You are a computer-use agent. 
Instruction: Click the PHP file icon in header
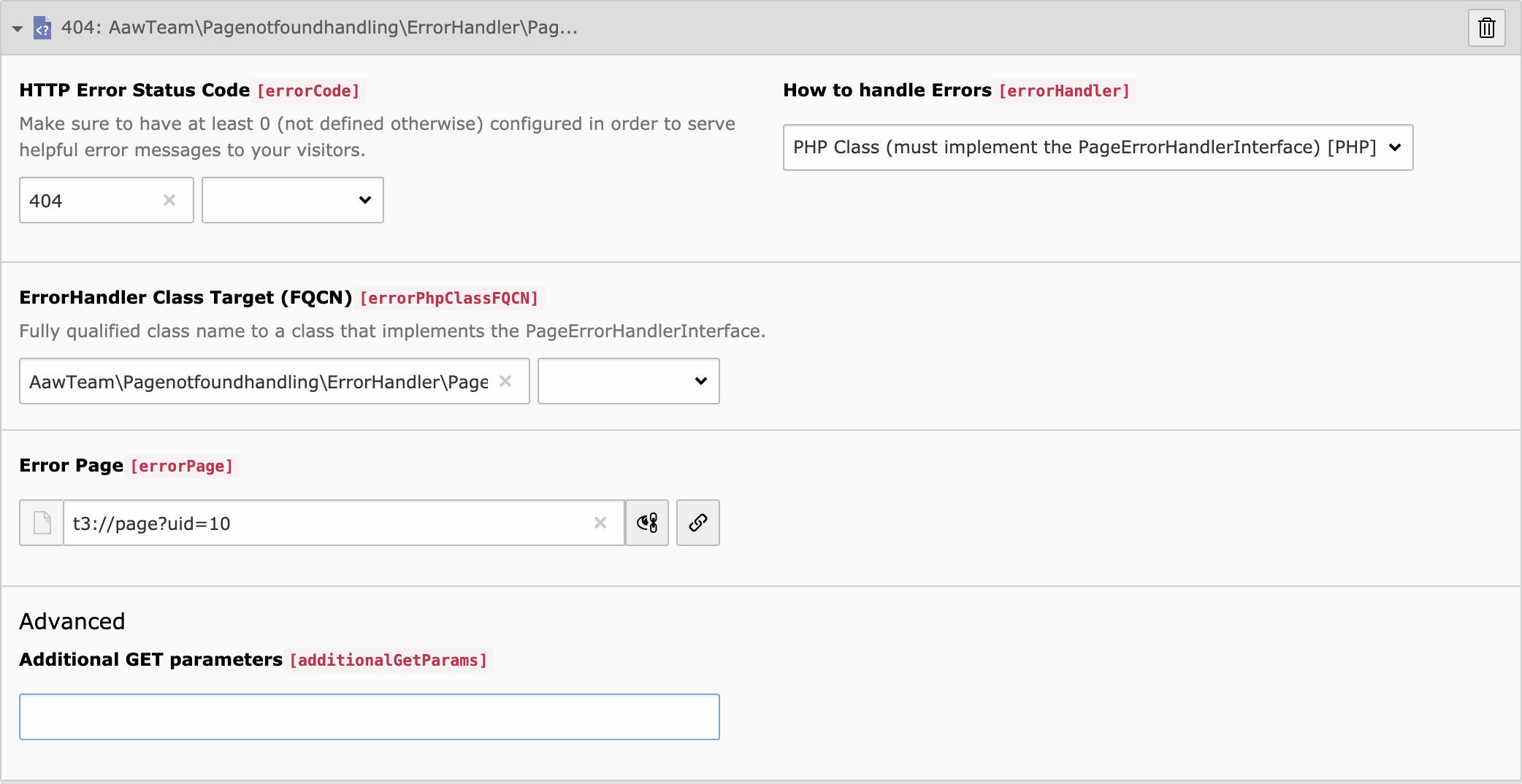coord(42,28)
